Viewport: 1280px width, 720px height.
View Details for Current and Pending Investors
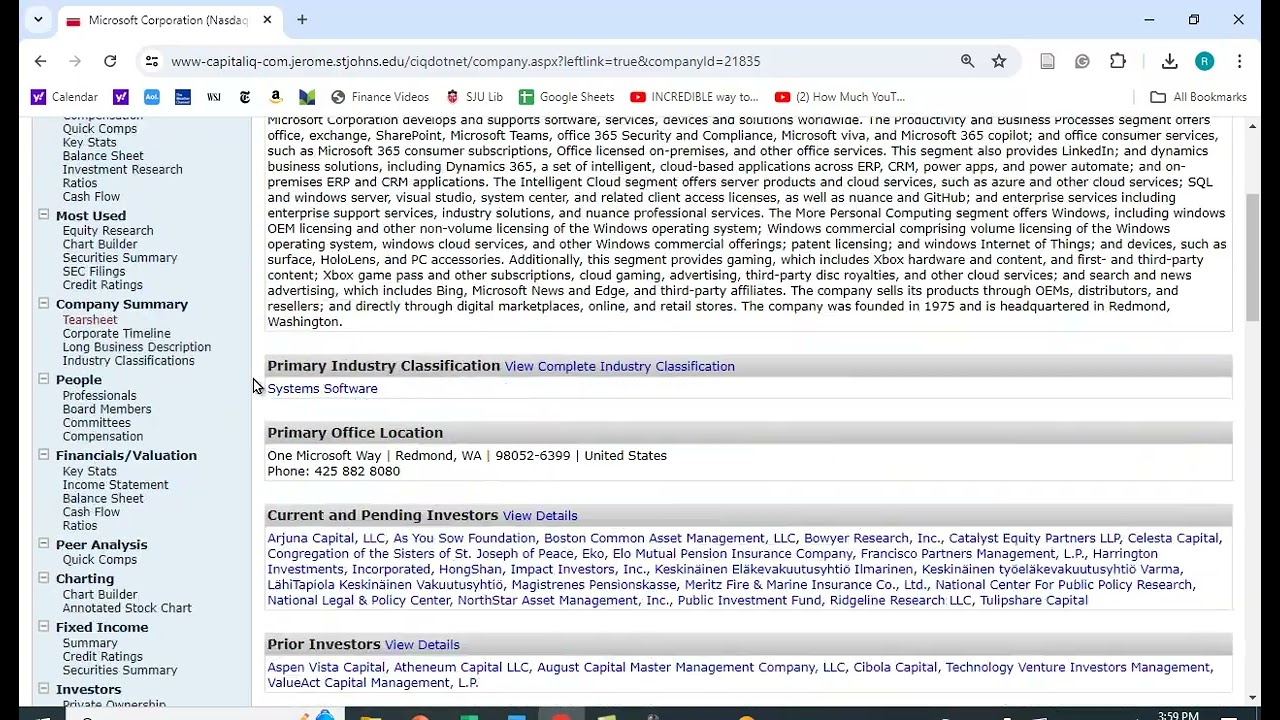540,516
